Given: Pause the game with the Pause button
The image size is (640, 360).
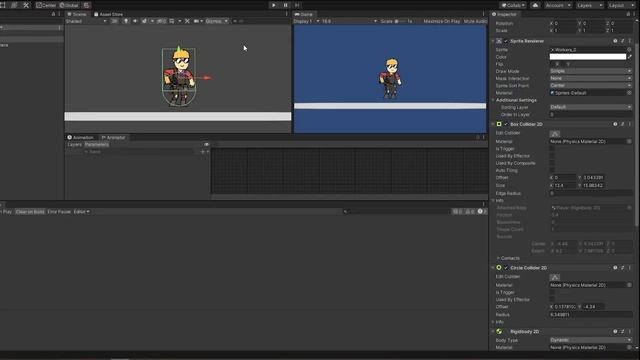Looking at the screenshot, I should (x=285, y=5).
